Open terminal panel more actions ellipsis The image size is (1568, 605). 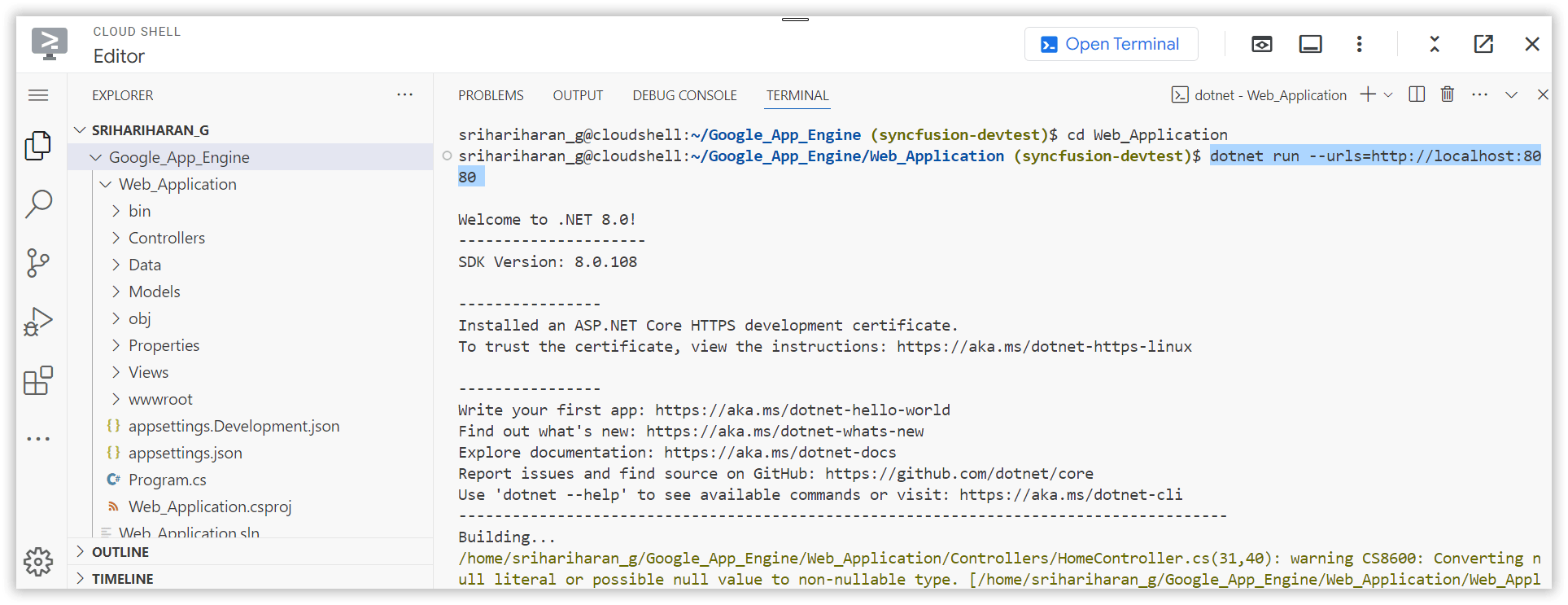click(x=1479, y=94)
